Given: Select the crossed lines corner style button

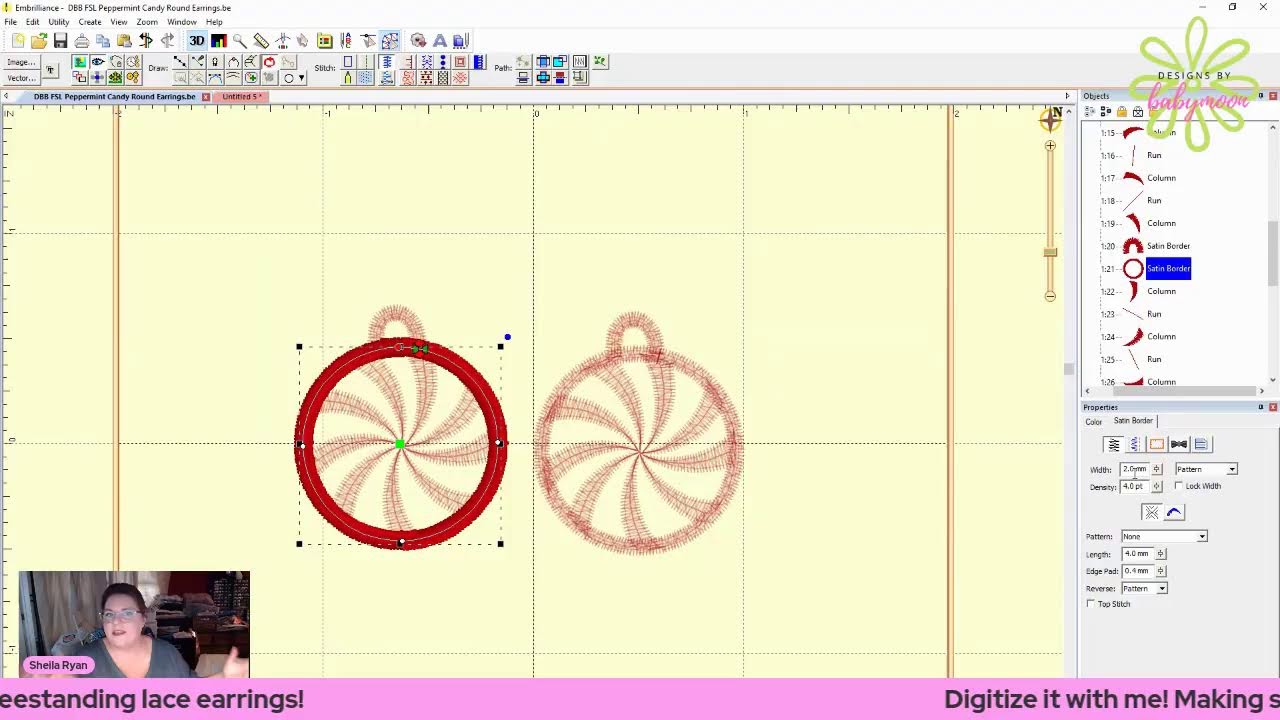Looking at the screenshot, I should coord(1151,512).
